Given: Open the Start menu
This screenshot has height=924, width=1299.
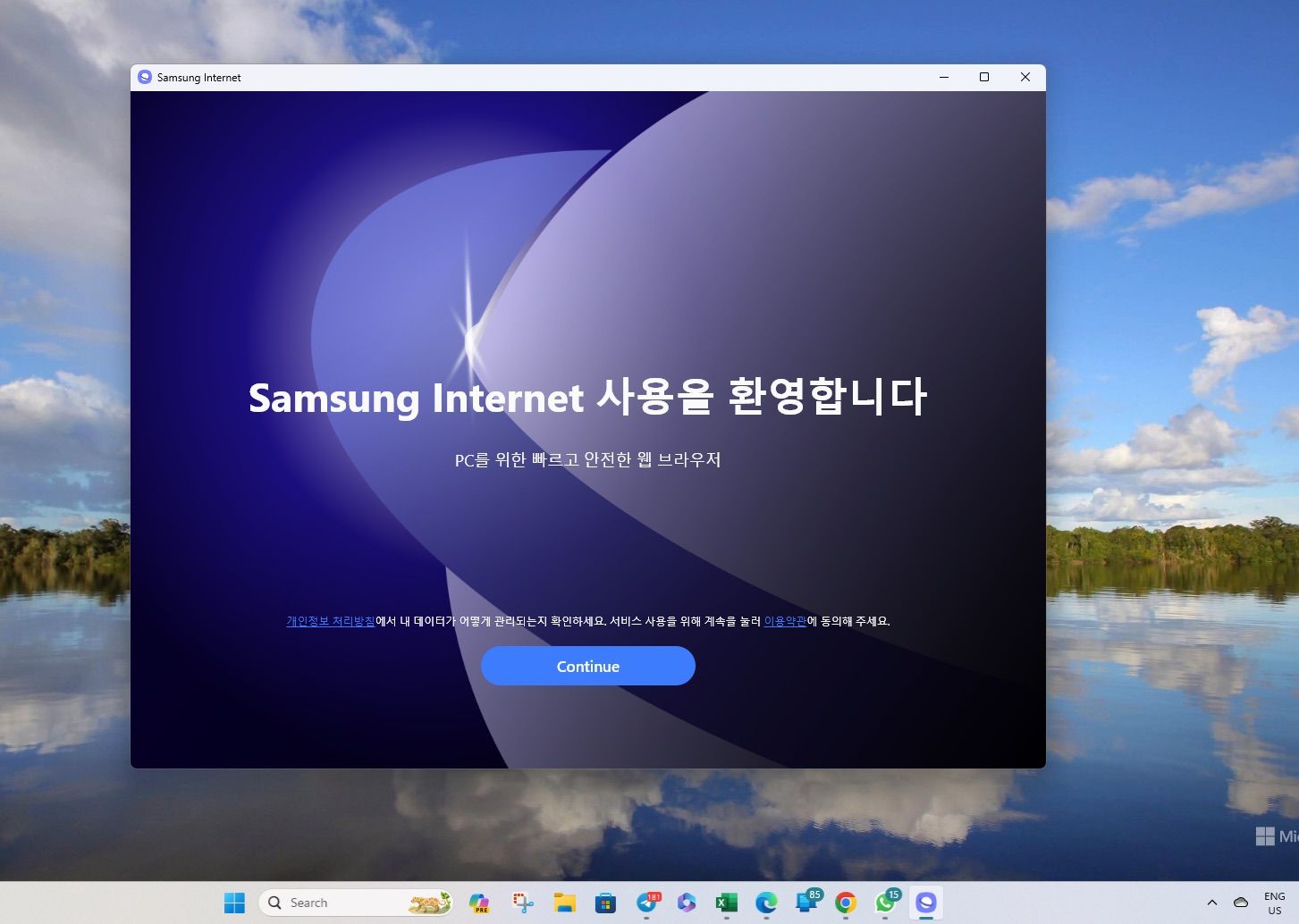Looking at the screenshot, I should [x=234, y=903].
